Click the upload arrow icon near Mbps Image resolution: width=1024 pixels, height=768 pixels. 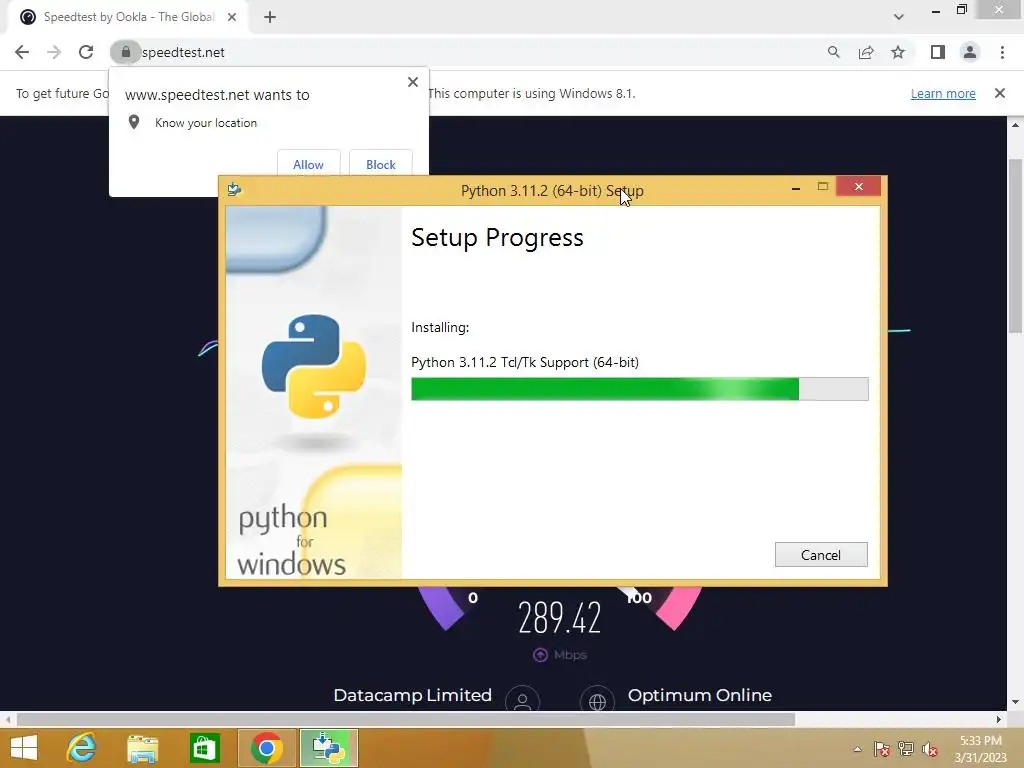click(540, 654)
